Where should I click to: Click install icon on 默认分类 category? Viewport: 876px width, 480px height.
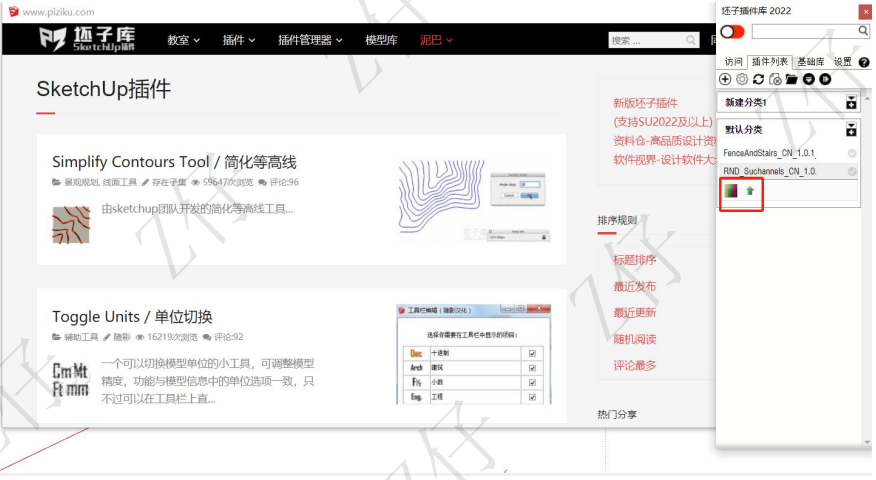click(x=851, y=130)
